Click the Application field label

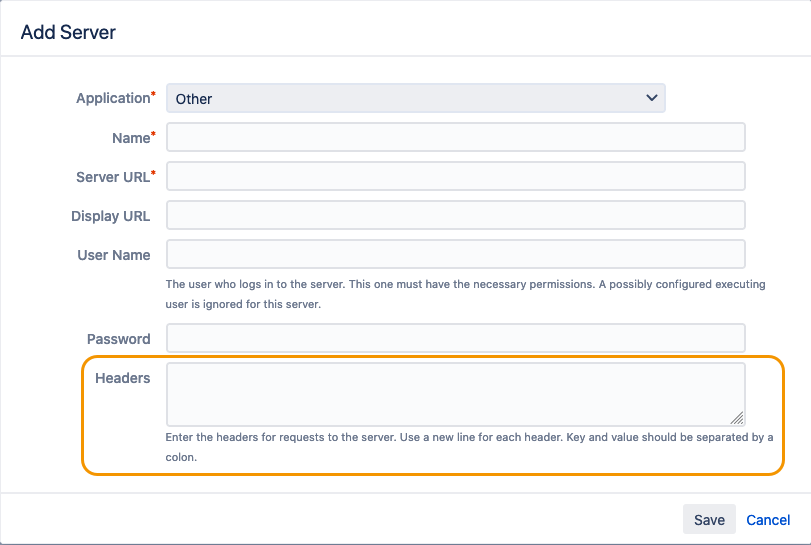click(112, 98)
